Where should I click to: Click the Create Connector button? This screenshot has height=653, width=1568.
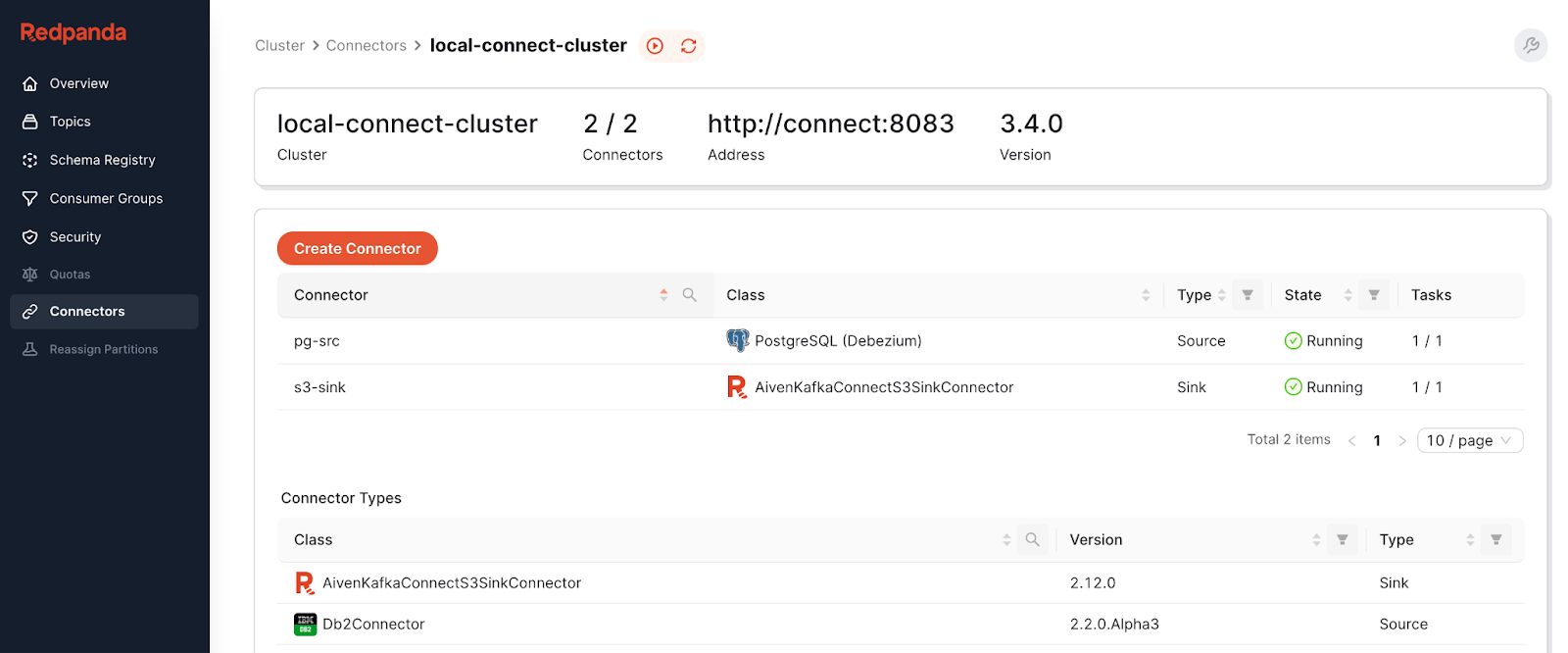pos(357,249)
